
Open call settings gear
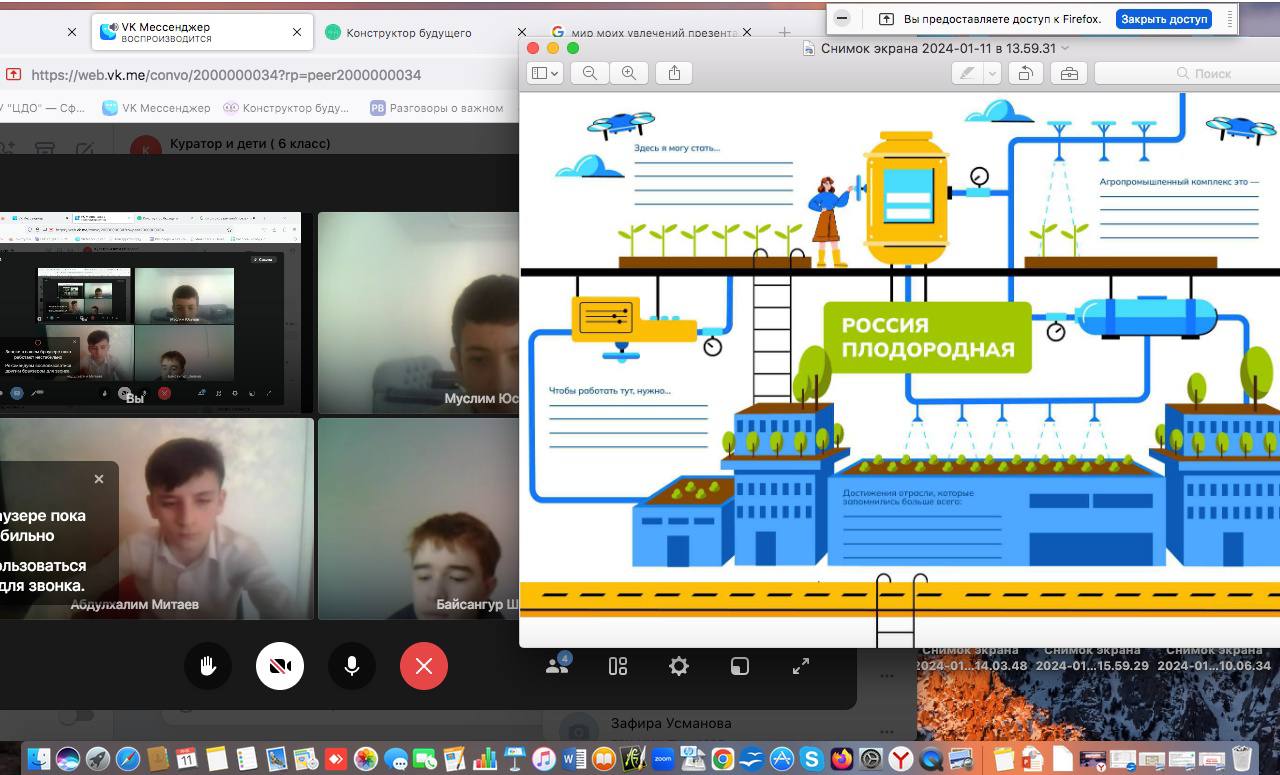pyautogui.click(x=679, y=666)
